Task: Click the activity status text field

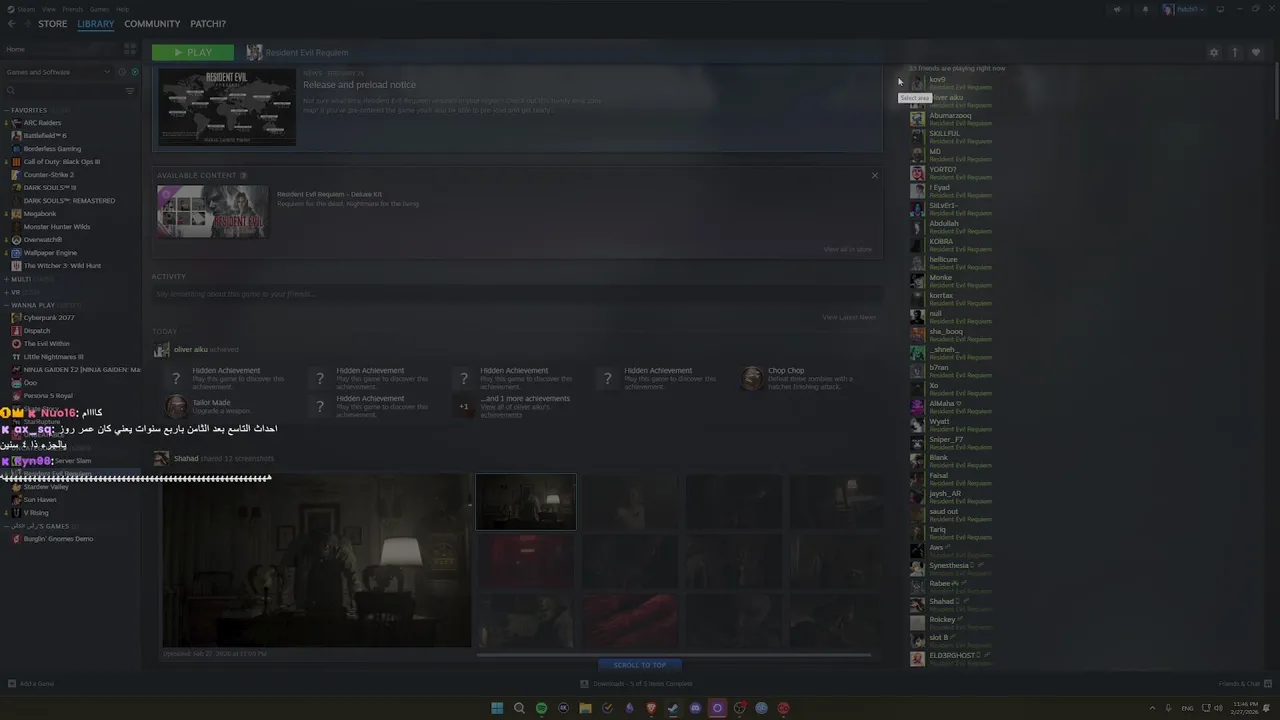Action: (517, 294)
